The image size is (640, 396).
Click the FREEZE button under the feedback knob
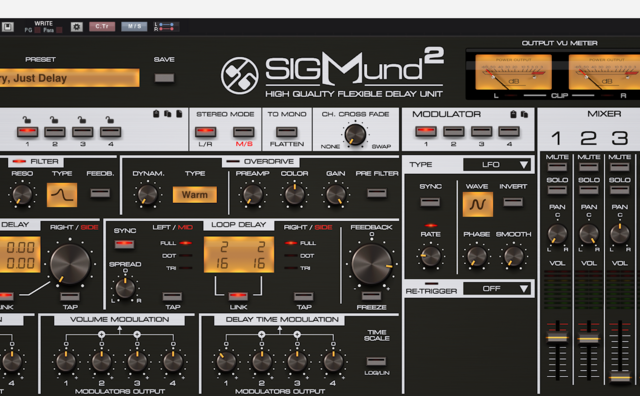(x=371, y=296)
